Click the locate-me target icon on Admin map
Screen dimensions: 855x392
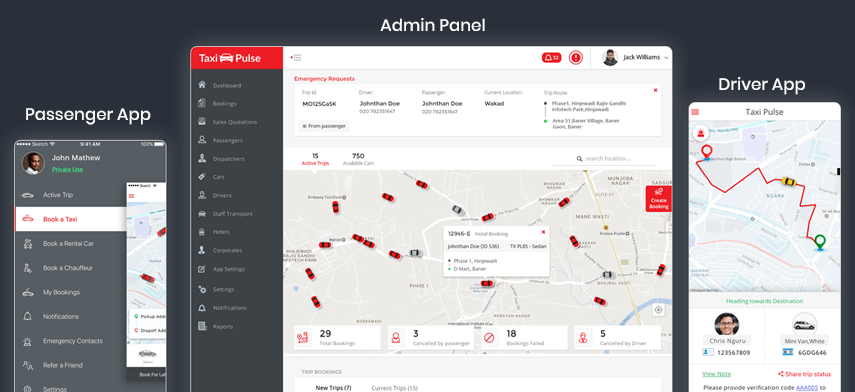click(x=659, y=310)
